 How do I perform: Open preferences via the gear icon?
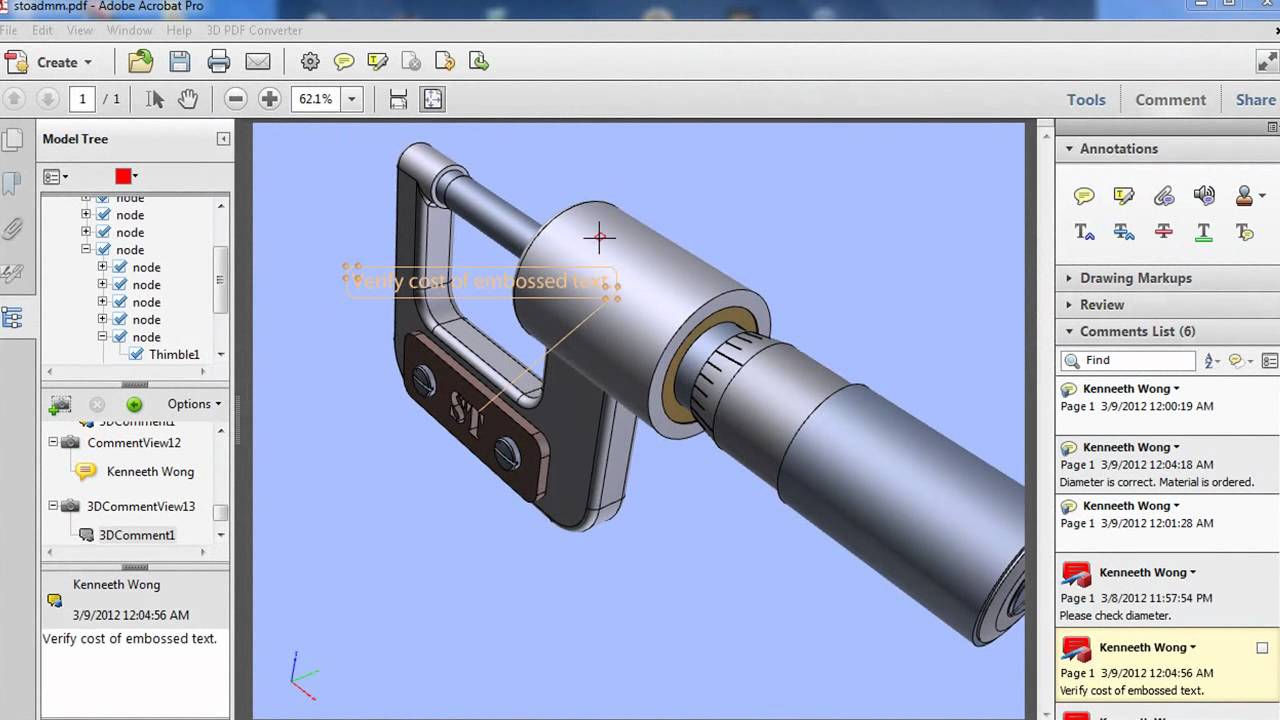pyautogui.click(x=310, y=62)
